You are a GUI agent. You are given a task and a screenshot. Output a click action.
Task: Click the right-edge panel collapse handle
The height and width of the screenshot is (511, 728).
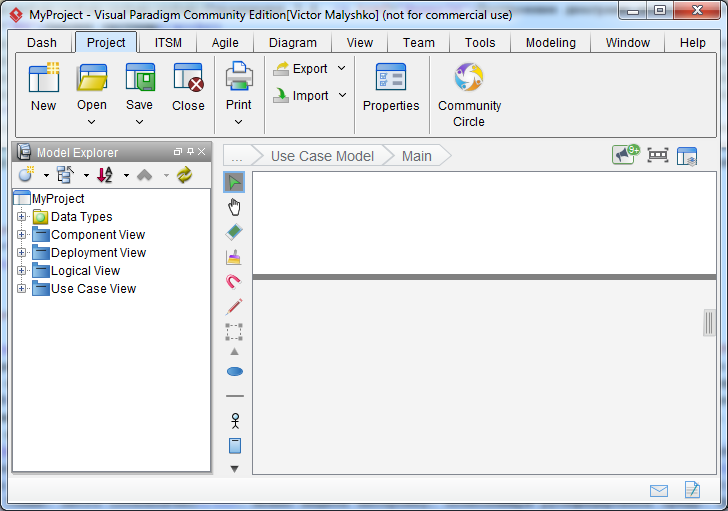click(709, 323)
